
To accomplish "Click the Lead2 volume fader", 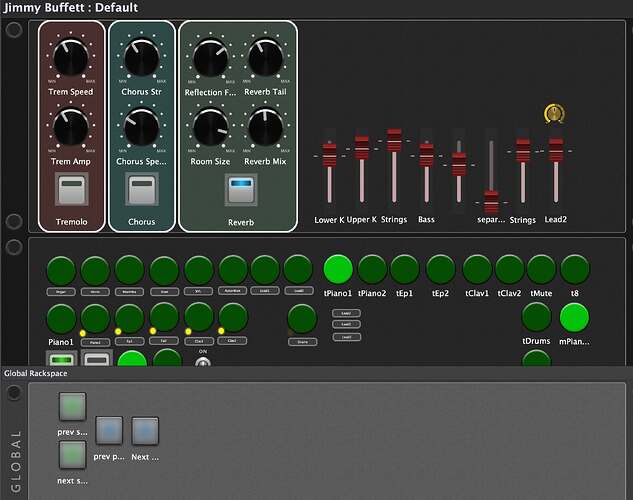I will click(555, 150).
